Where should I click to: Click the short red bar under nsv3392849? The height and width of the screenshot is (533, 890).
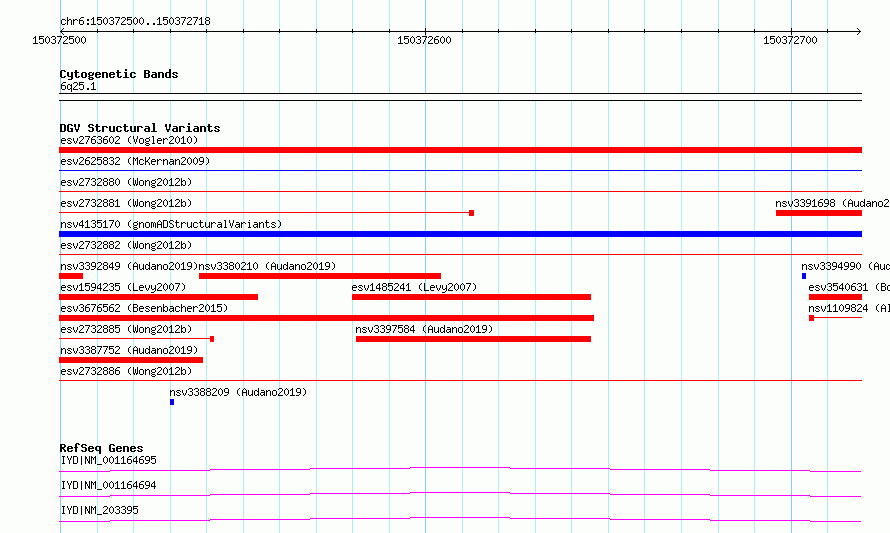click(x=71, y=276)
